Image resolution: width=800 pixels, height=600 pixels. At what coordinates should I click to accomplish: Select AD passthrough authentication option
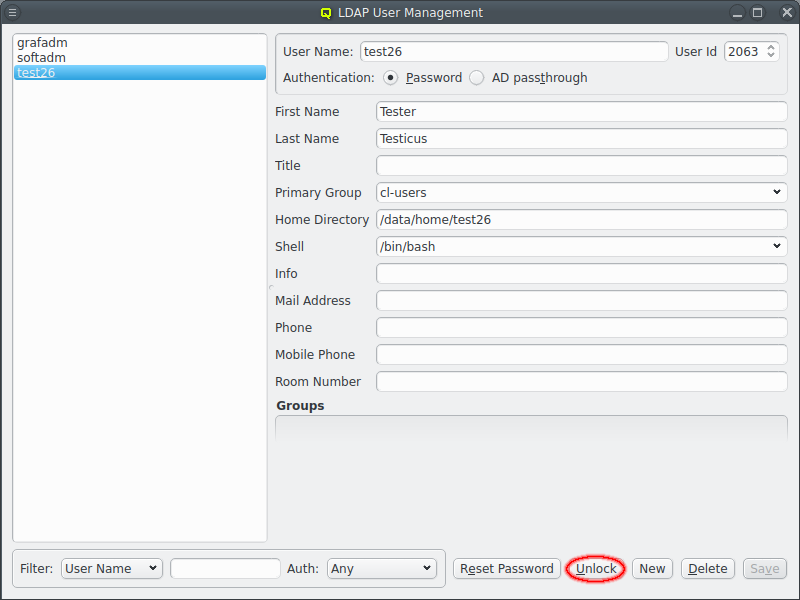[x=477, y=78]
